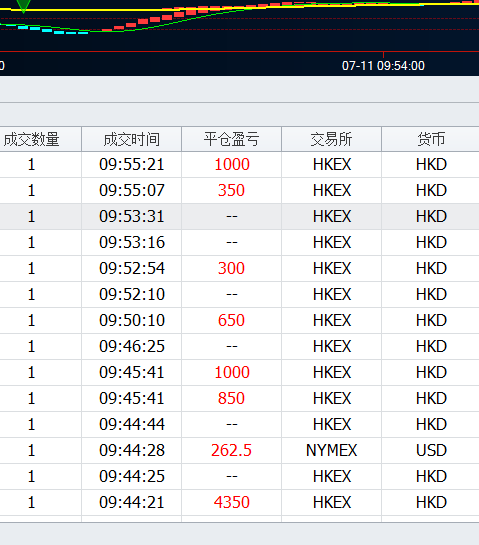This screenshot has height=545, width=479.
Task: Select the 4350 profit row at 09:44:21
Action: coord(240,503)
